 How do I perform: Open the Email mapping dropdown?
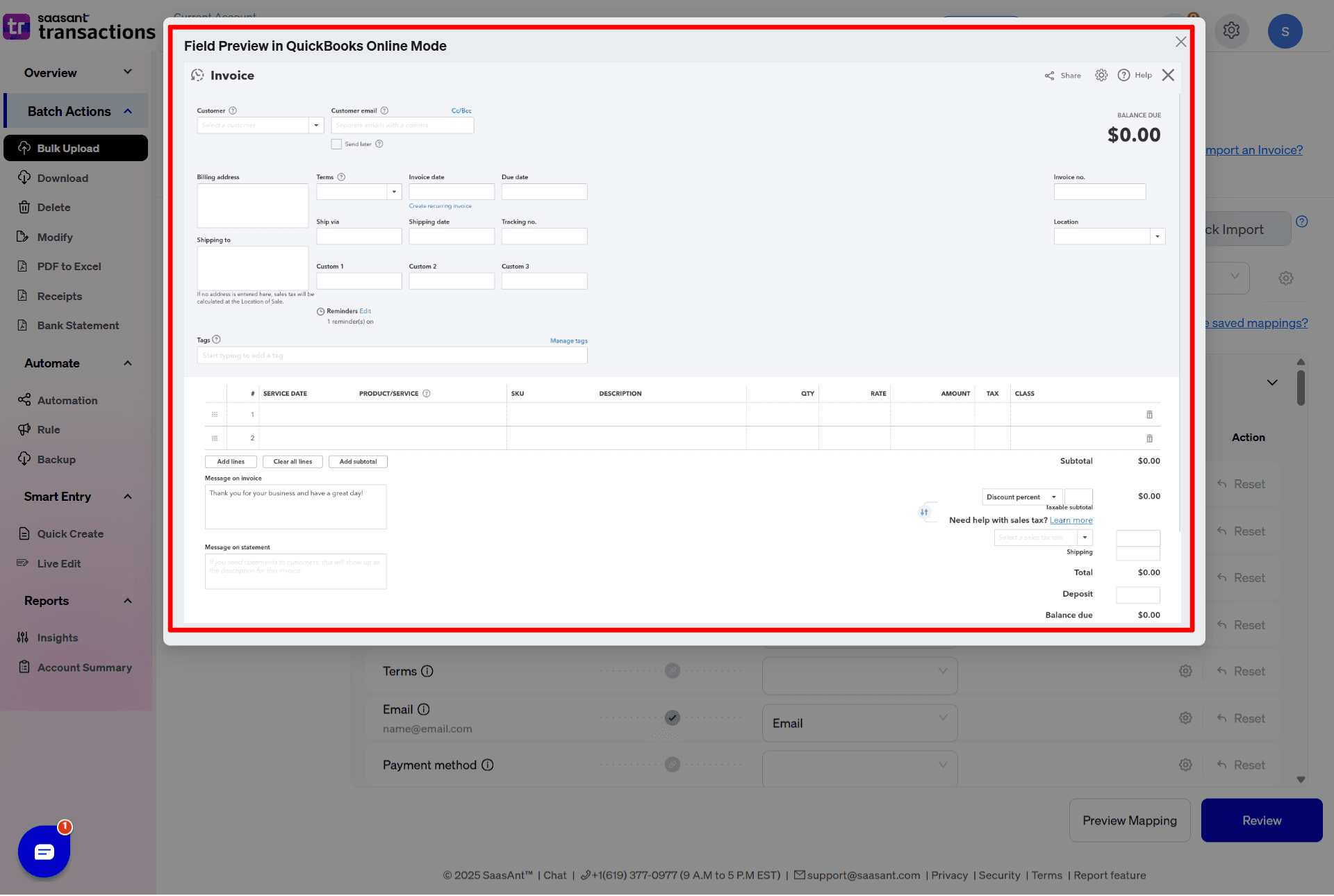pos(859,723)
